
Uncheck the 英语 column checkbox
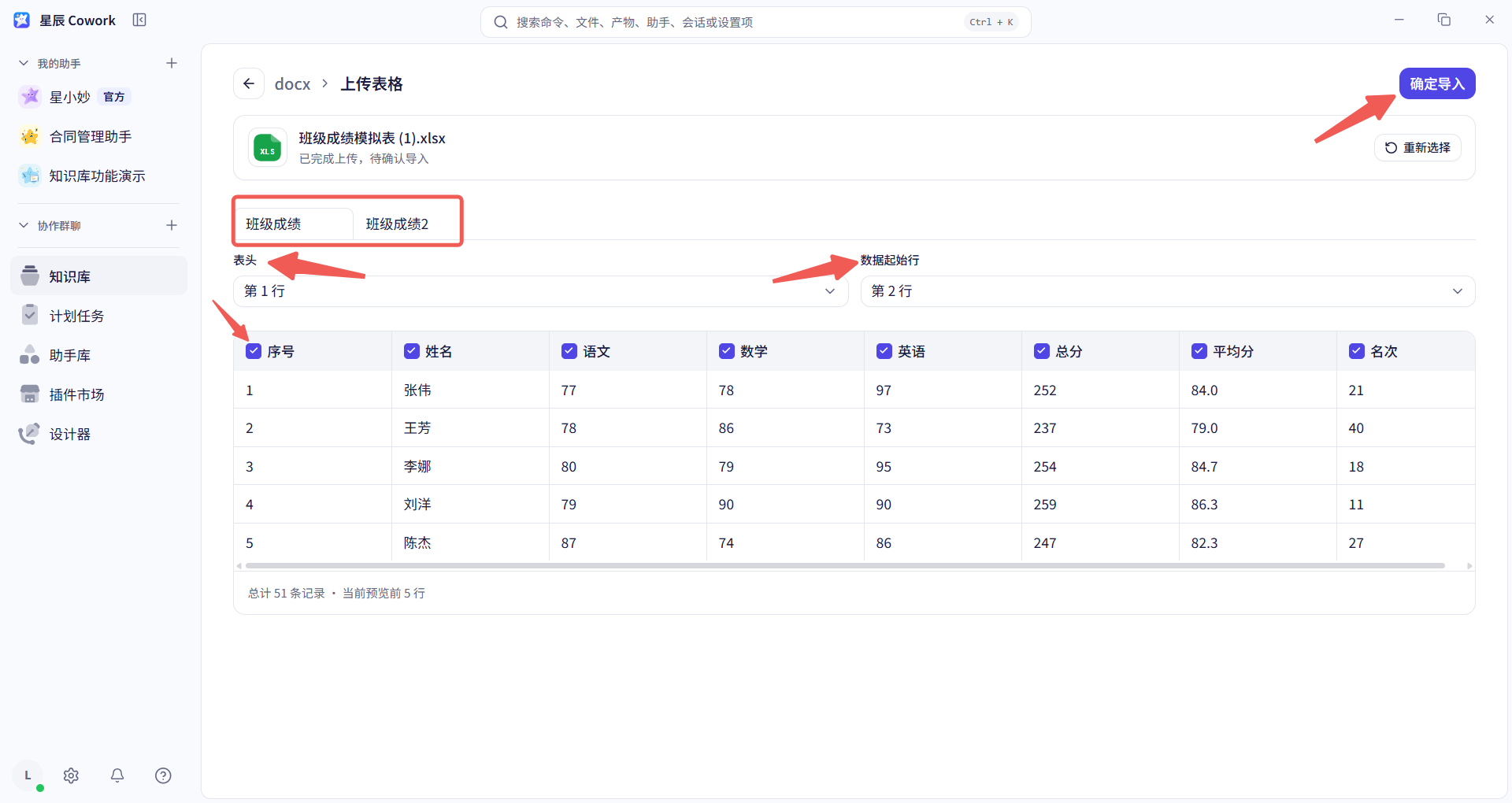(x=884, y=351)
